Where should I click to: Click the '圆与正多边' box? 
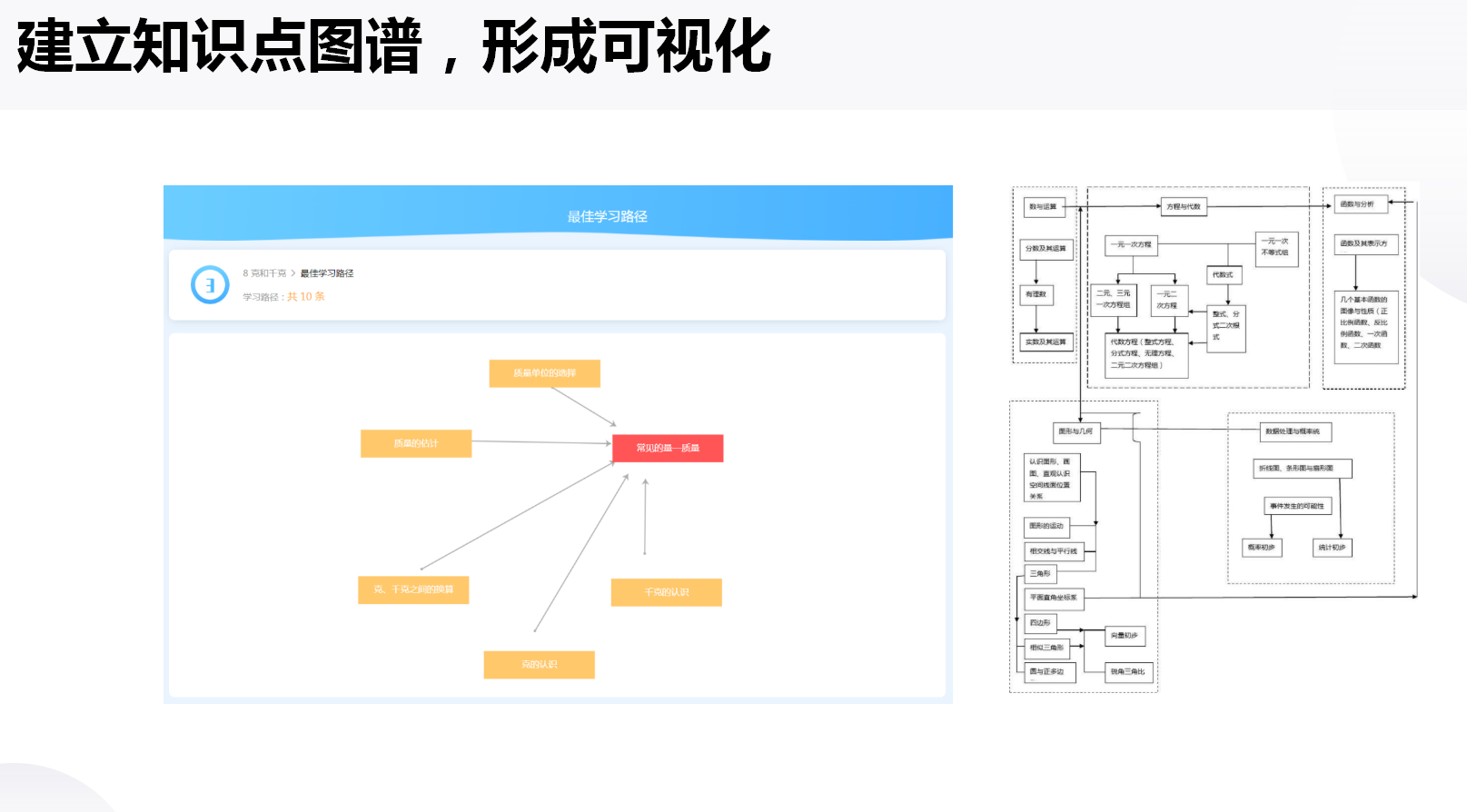[x=1049, y=672]
